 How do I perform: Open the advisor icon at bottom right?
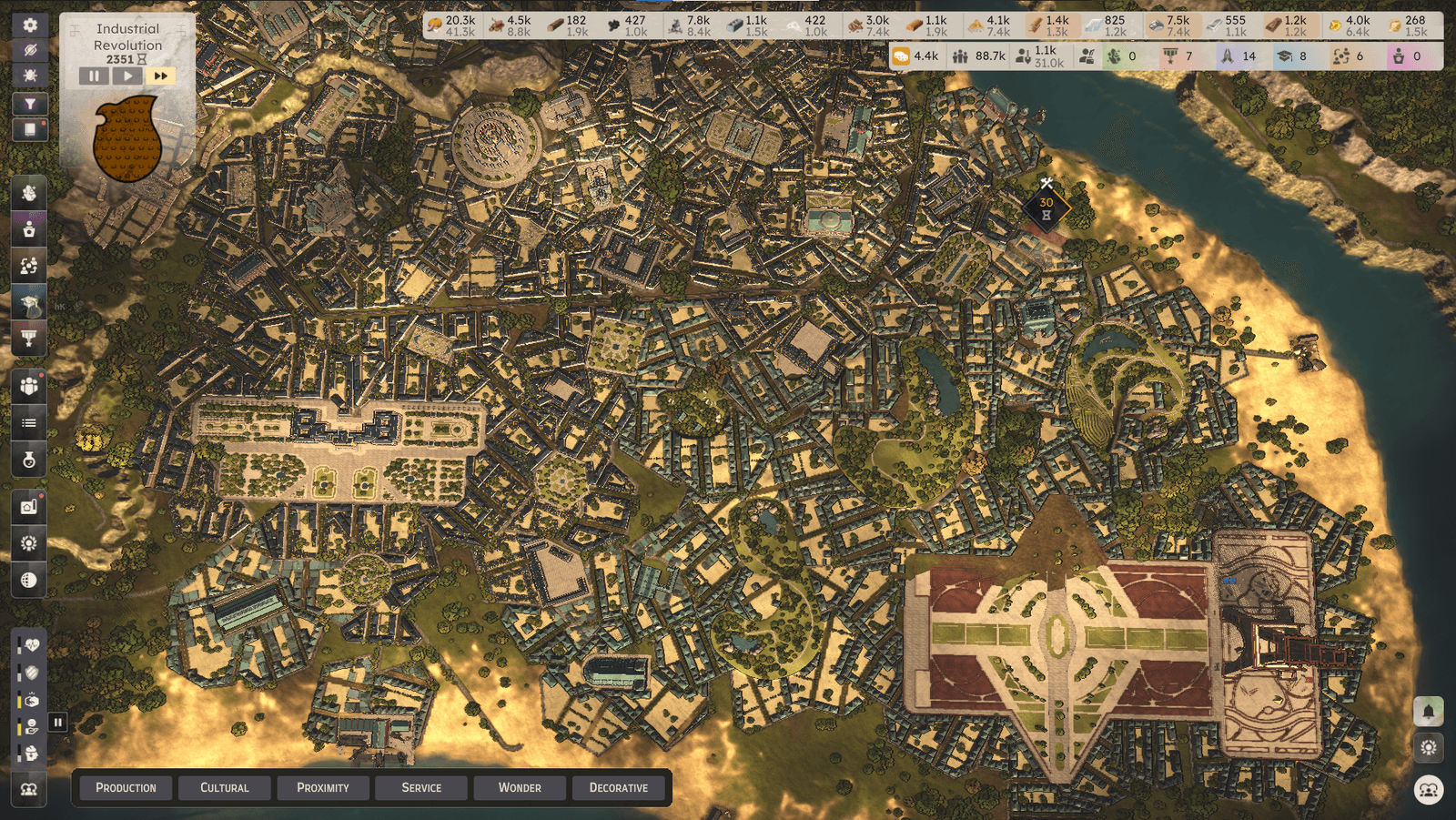(1428, 790)
